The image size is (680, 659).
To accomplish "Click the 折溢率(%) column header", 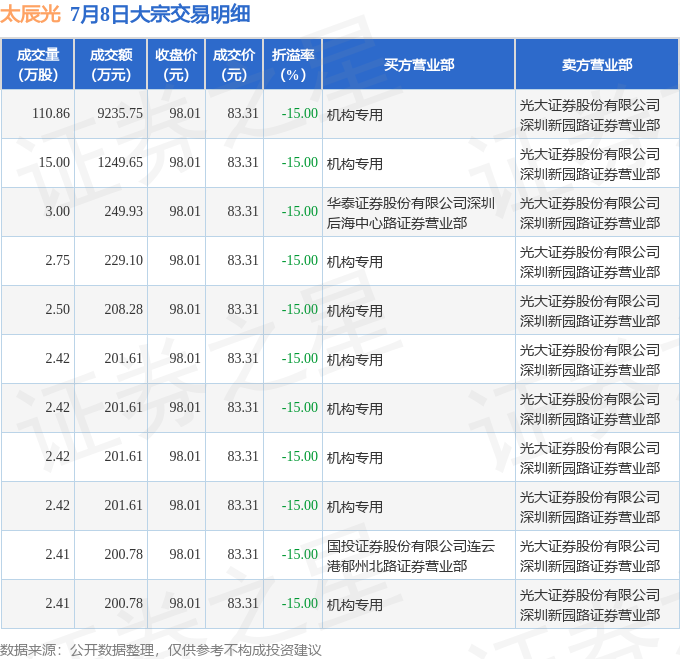I will point(293,65).
